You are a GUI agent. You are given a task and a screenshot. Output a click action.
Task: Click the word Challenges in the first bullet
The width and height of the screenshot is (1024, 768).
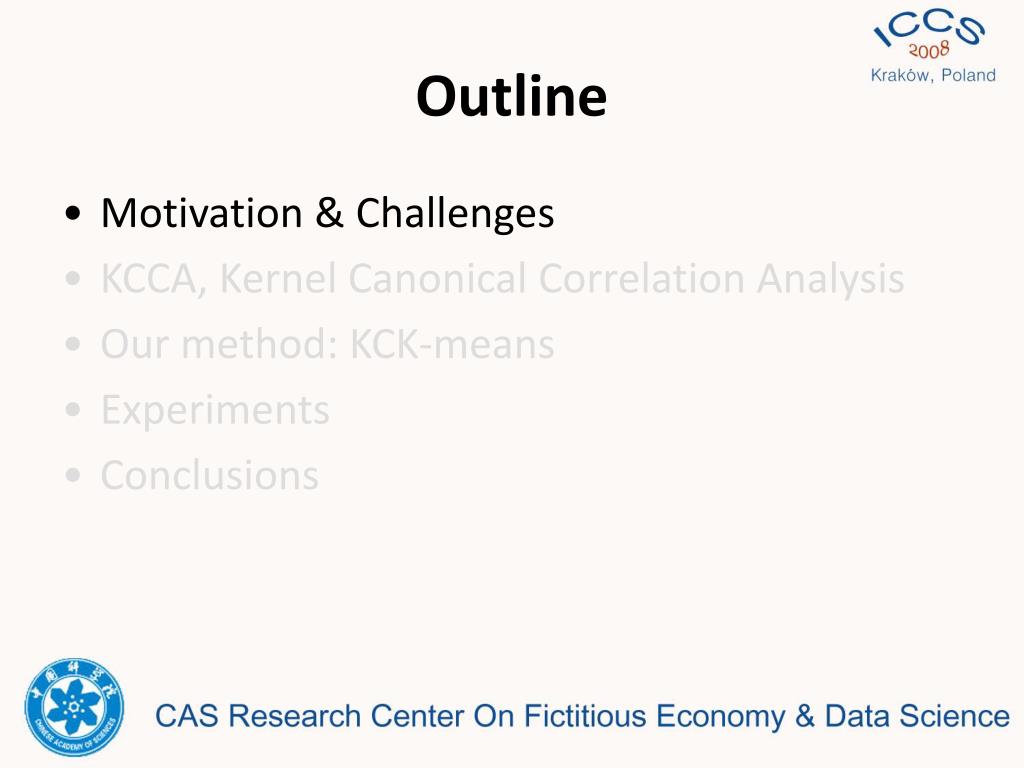(x=455, y=213)
